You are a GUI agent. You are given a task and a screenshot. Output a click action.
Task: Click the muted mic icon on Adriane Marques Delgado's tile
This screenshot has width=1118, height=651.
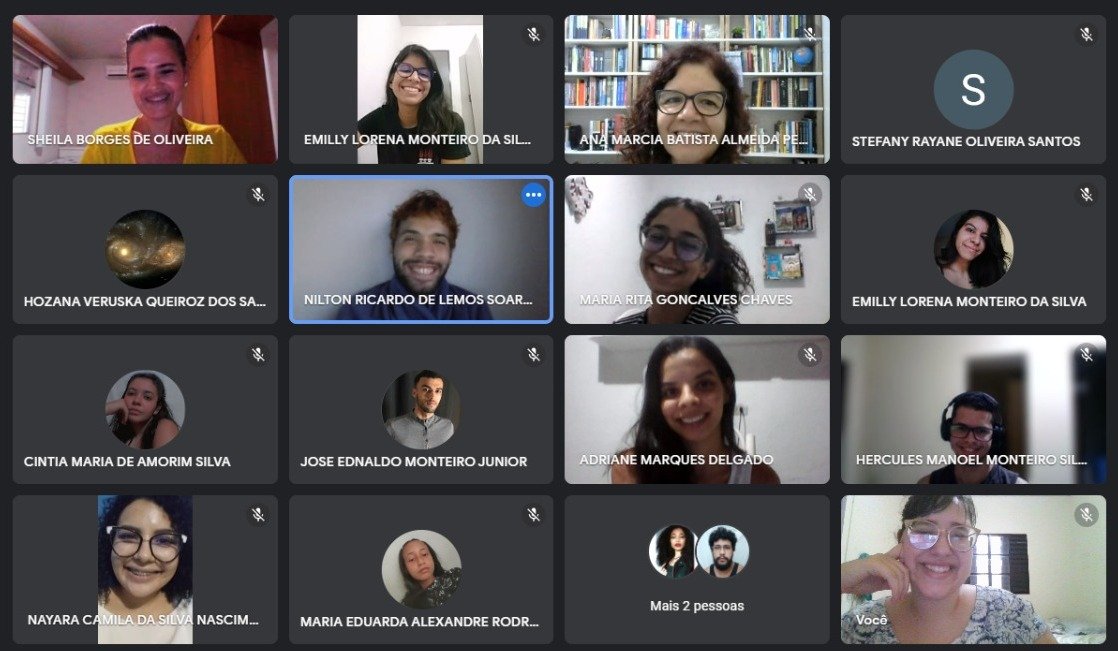coord(810,354)
